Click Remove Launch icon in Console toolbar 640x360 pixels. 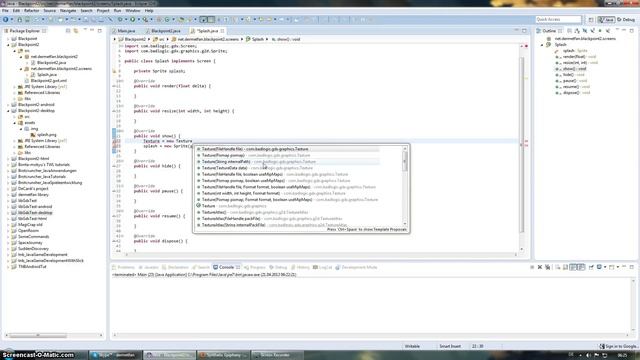click(540, 267)
